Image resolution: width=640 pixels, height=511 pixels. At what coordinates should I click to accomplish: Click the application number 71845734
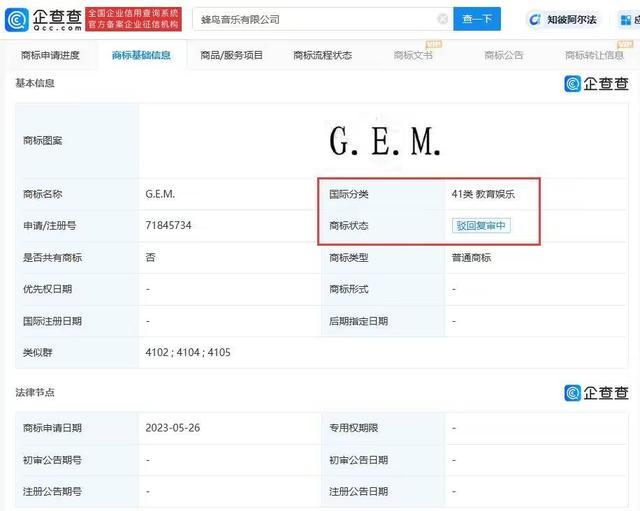click(168, 226)
